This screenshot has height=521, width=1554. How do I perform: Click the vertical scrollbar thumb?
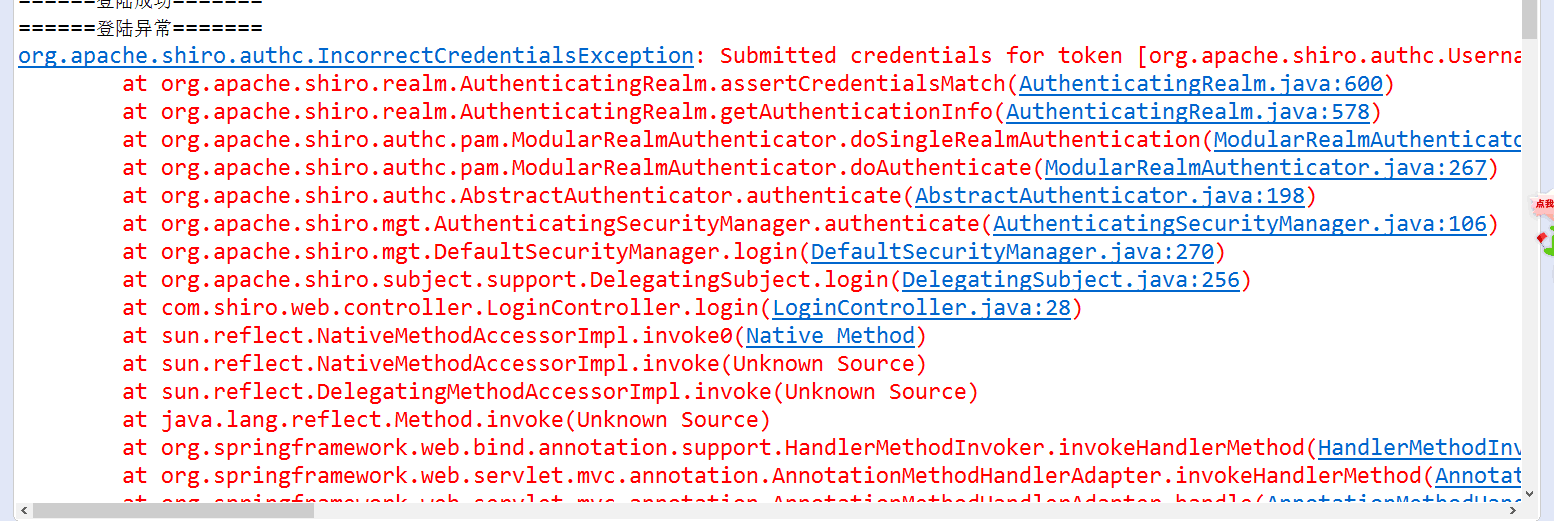1528,20
